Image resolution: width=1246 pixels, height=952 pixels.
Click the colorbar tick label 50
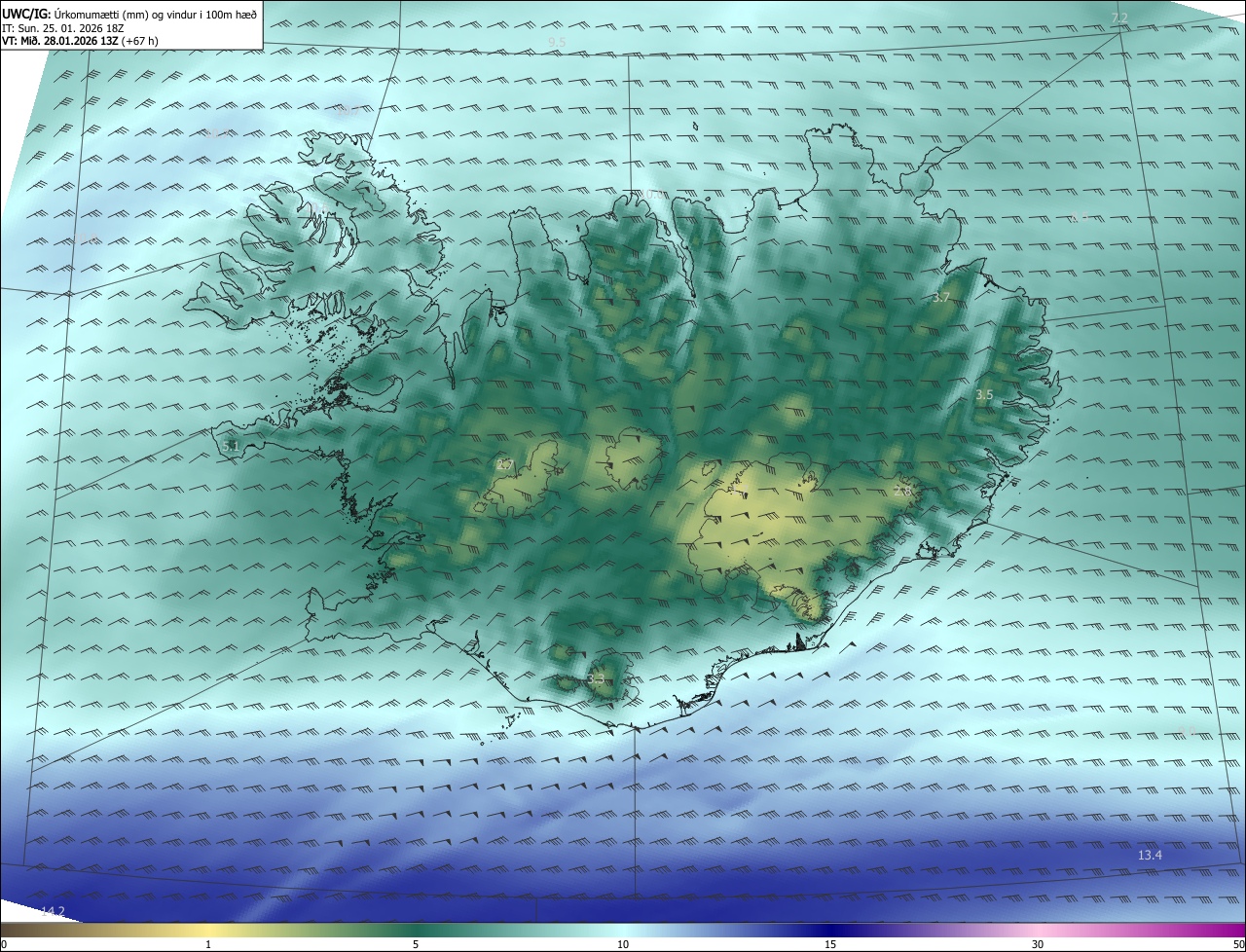(1238, 944)
